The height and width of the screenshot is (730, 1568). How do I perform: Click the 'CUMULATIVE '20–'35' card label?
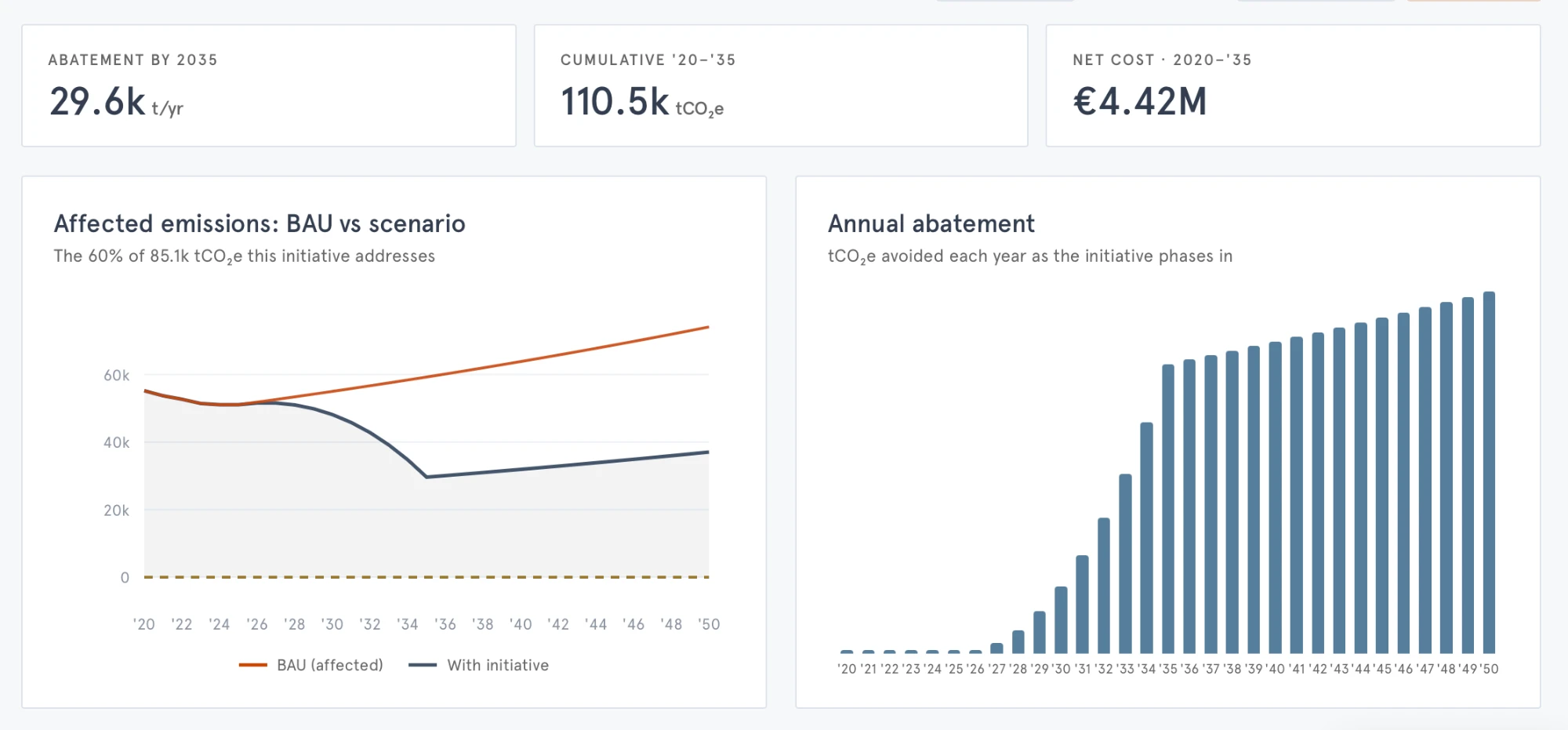coord(648,60)
